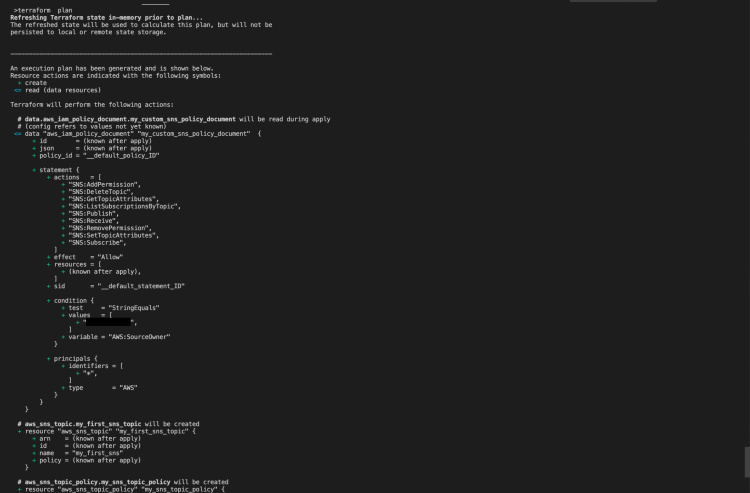Viewport: 750px width, 493px height.
Task: Click the terminal scrollbar thumb
Action: (x=747, y=461)
